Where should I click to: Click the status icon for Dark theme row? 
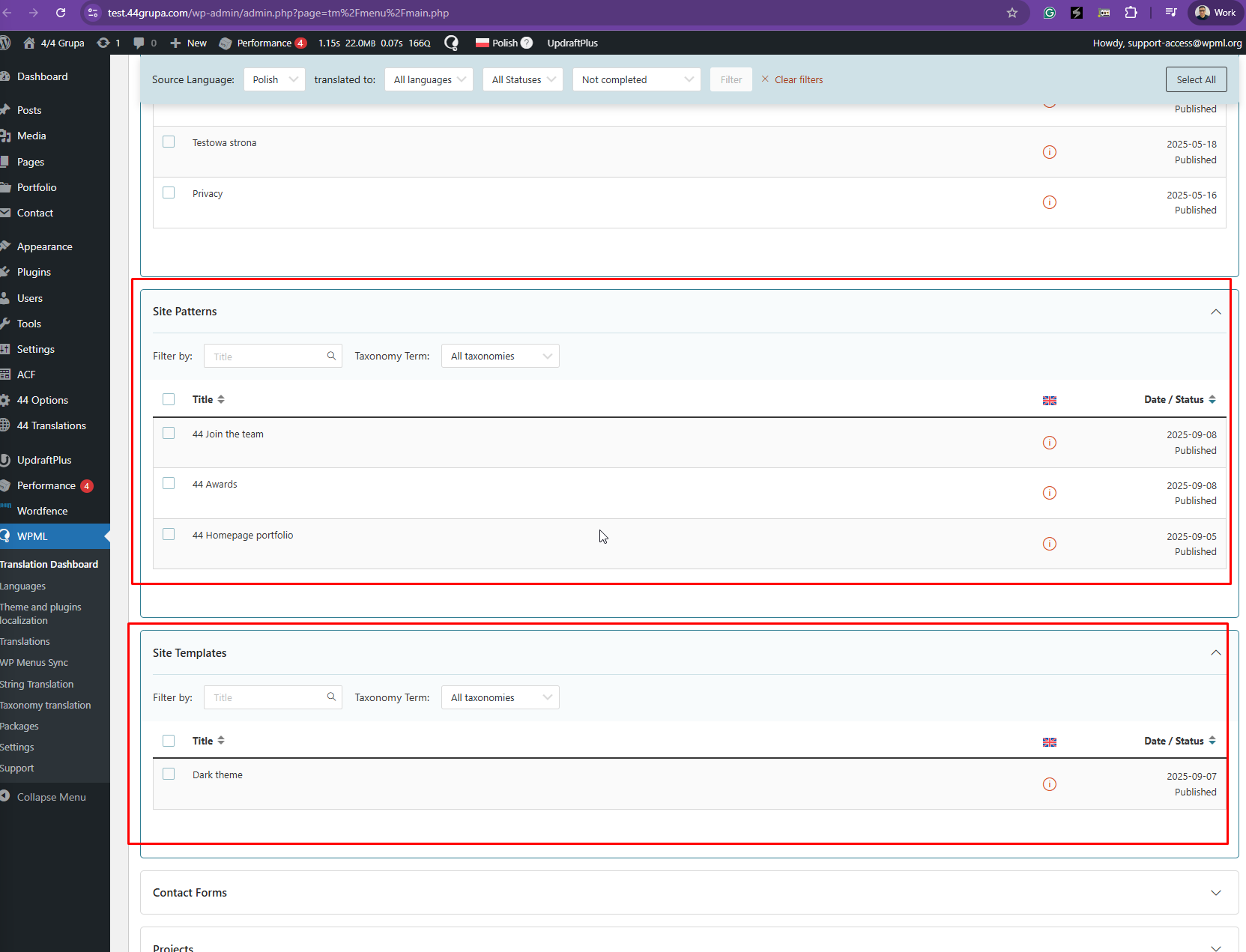(1049, 784)
